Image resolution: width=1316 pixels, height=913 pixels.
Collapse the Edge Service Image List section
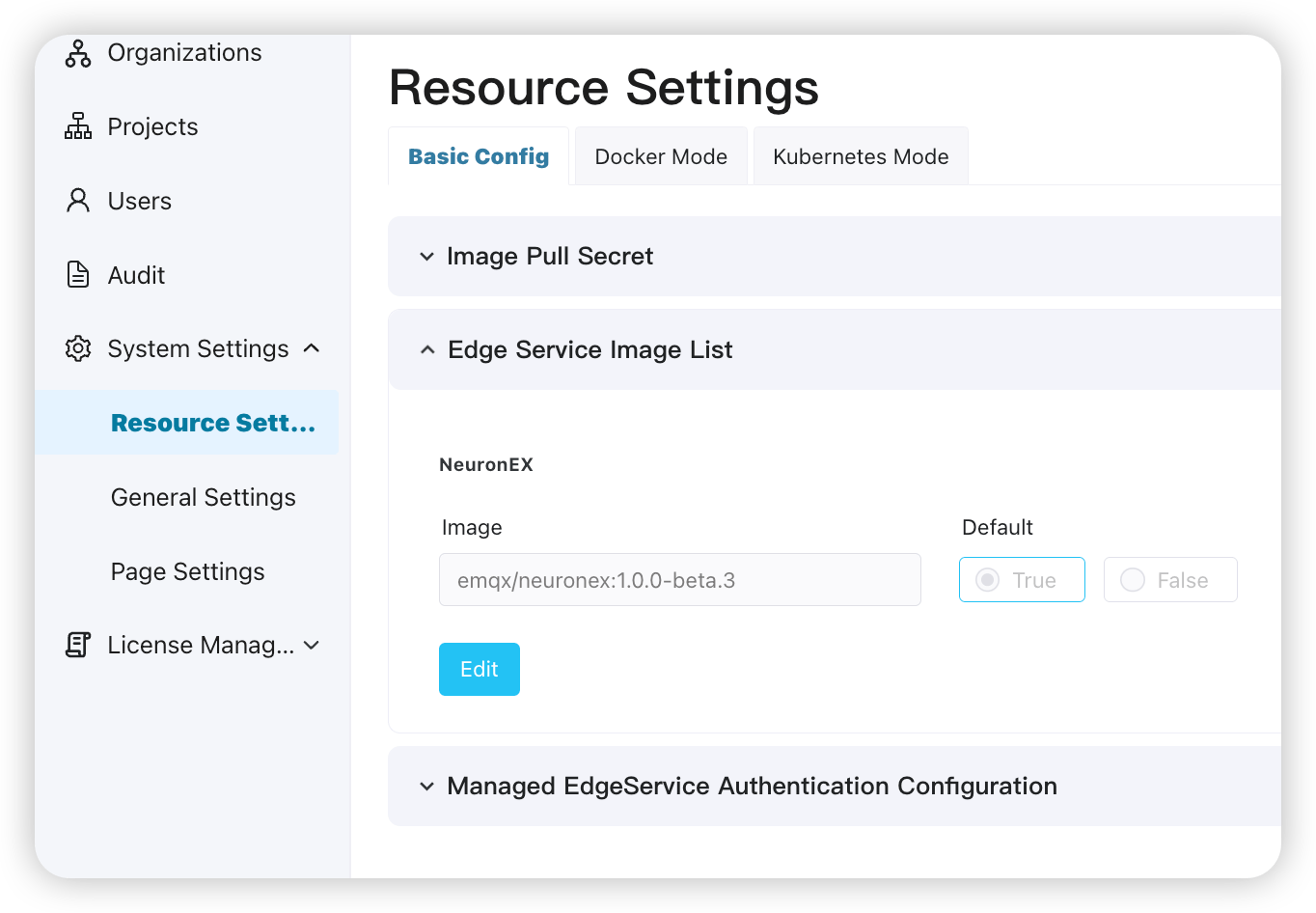(x=427, y=350)
